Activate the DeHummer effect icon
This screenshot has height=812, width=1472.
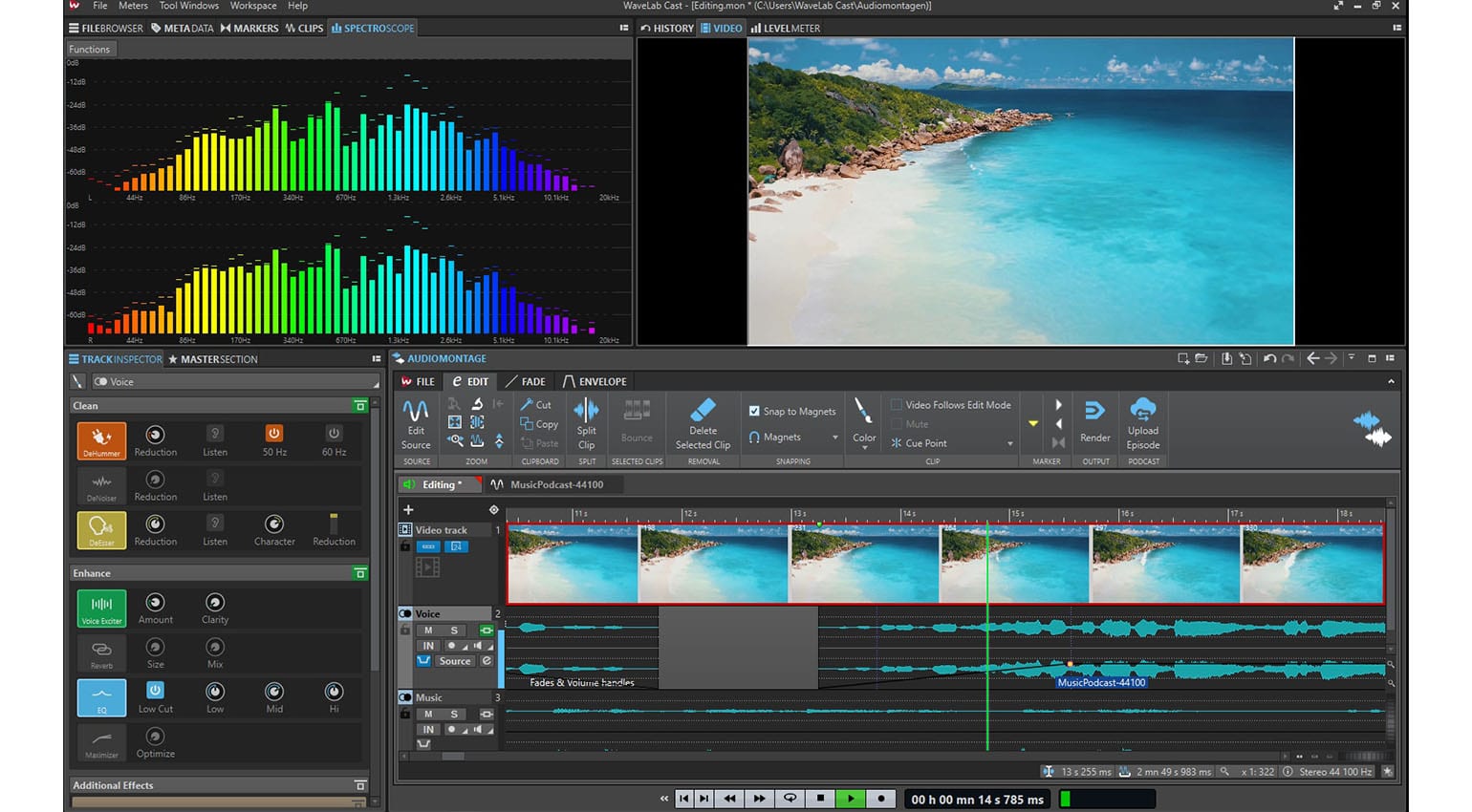click(101, 441)
